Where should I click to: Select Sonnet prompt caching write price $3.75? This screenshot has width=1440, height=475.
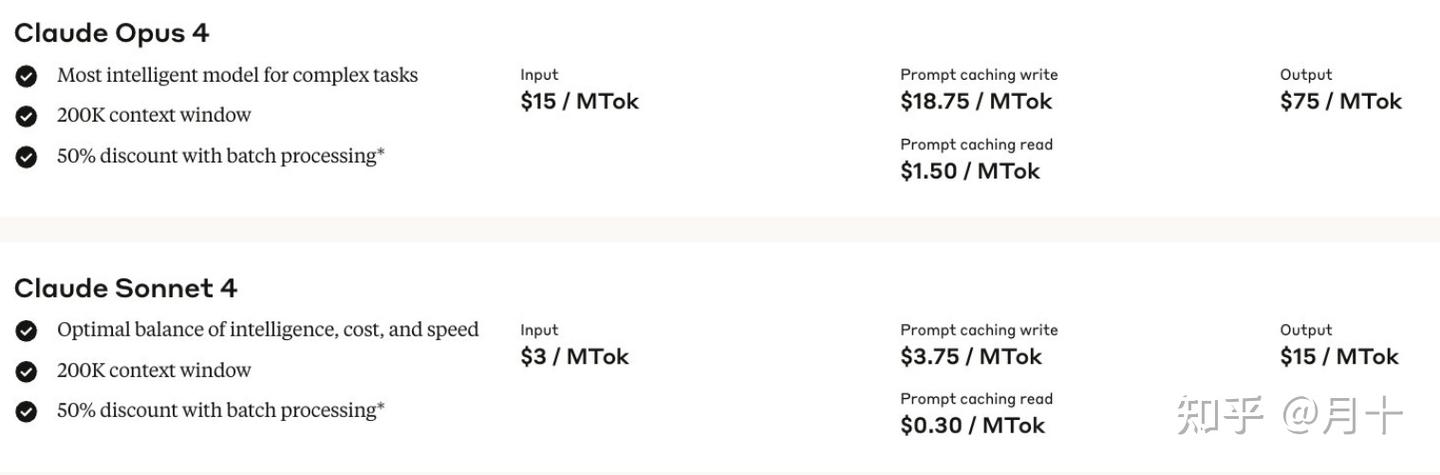pos(971,356)
